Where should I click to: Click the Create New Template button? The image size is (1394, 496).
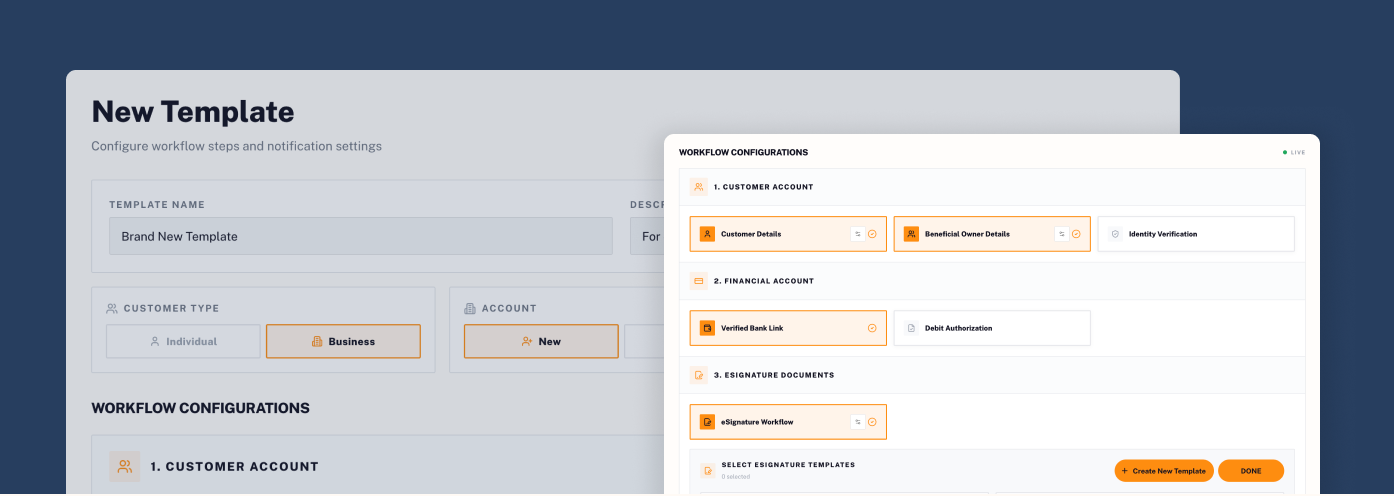(x=1164, y=471)
